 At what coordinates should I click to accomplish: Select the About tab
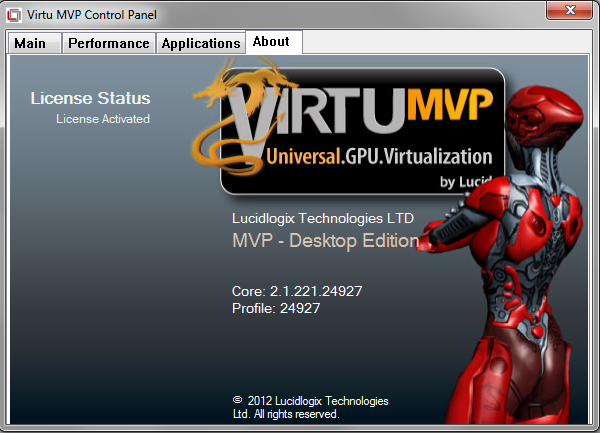(274, 42)
